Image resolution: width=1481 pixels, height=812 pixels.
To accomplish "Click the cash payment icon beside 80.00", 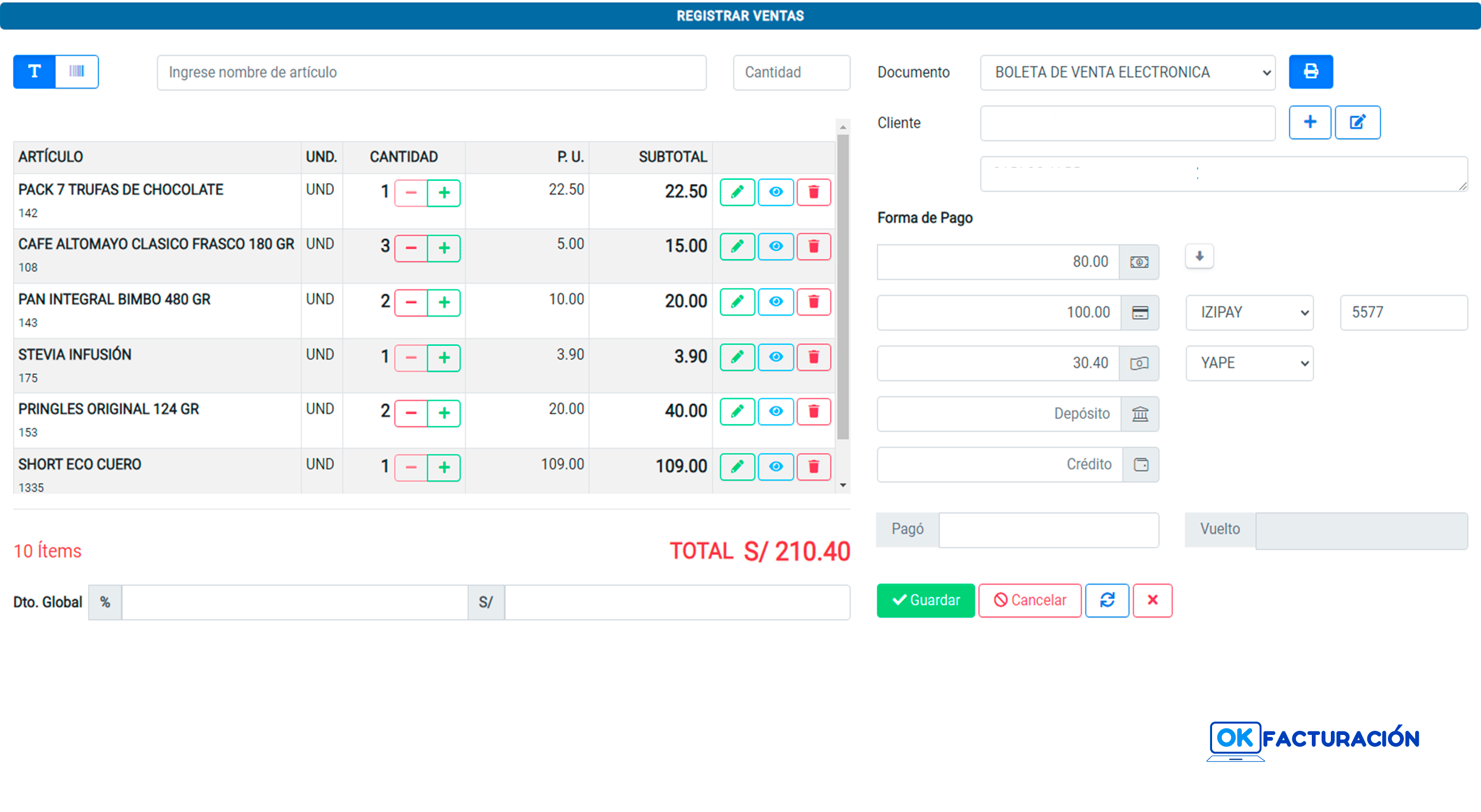I will tap(1139, 262).
